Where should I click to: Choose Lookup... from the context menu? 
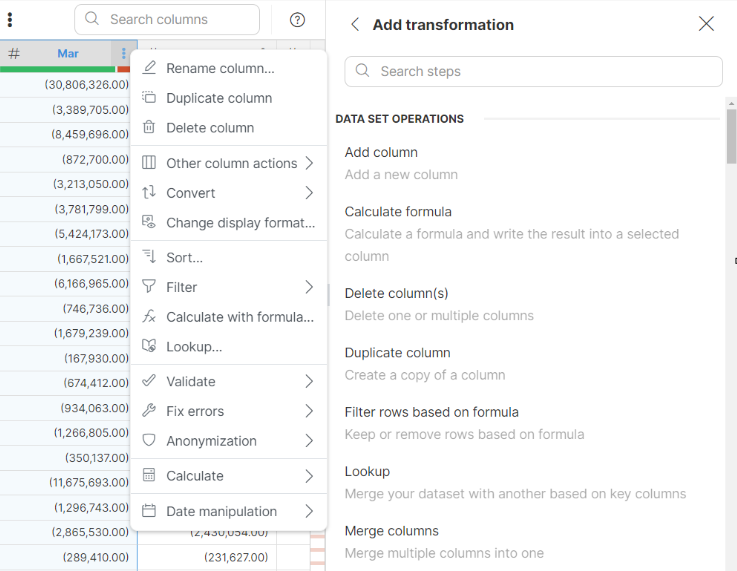point(228,346)
